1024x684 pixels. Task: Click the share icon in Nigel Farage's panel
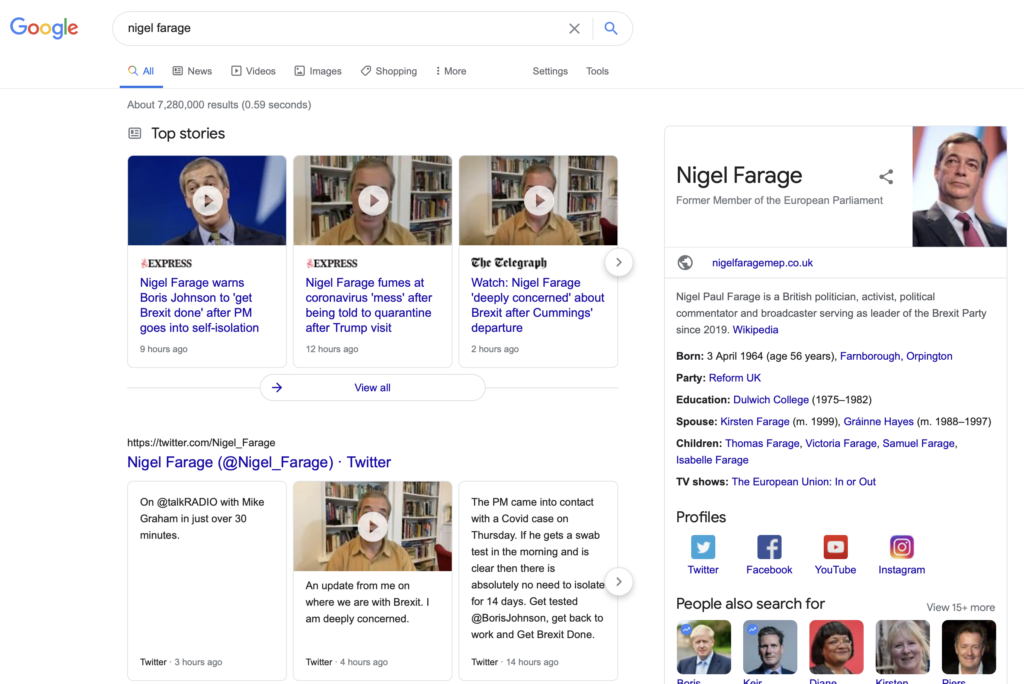click(x=886, y=176)
